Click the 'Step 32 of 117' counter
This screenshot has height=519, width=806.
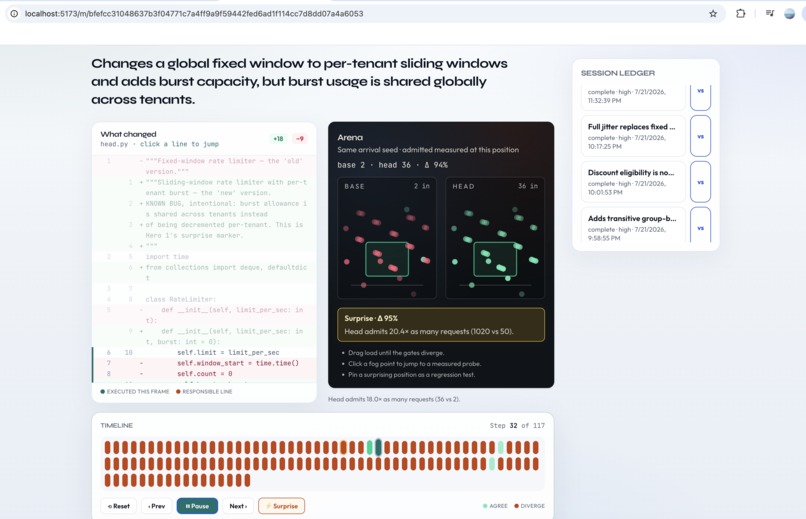(x=517, y=425)
